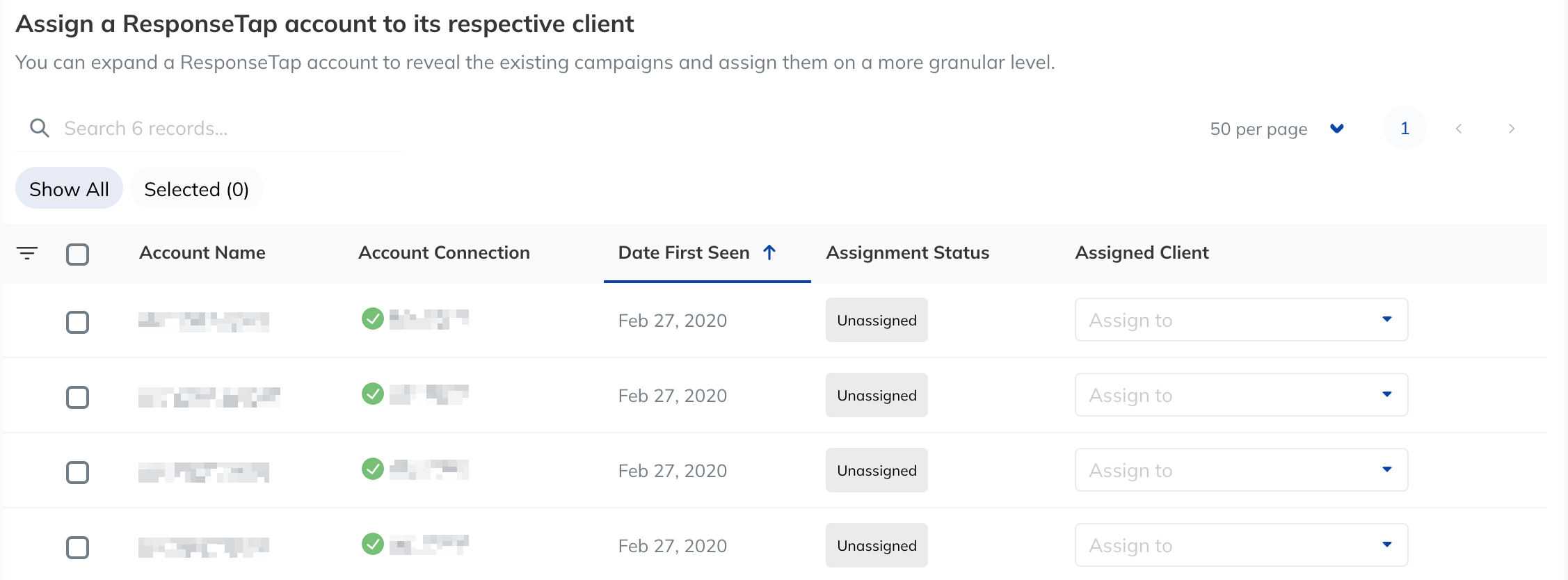Screen dimensions: 1568x580
Task: Check the second account row checkbox
Action: tap(77, 397)
